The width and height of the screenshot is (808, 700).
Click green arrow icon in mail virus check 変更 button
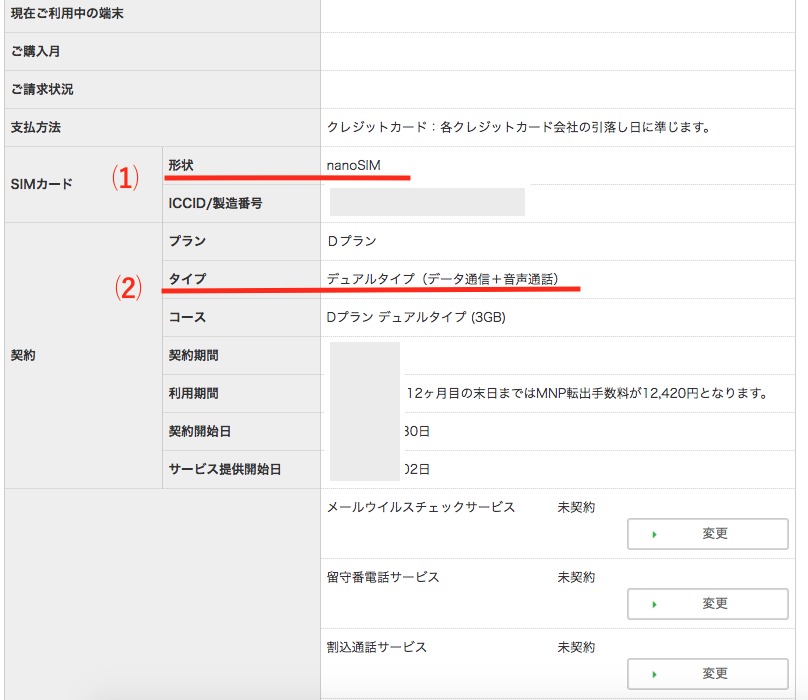coord(654,535)
